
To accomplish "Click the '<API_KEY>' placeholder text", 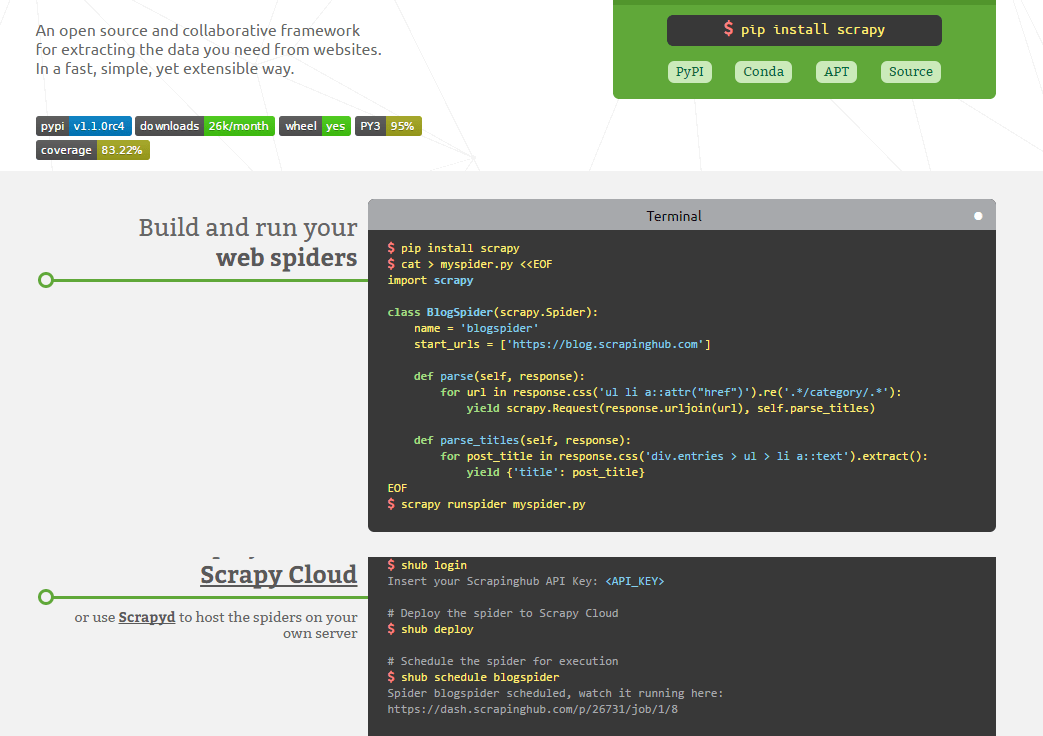I will pos(635,581).
